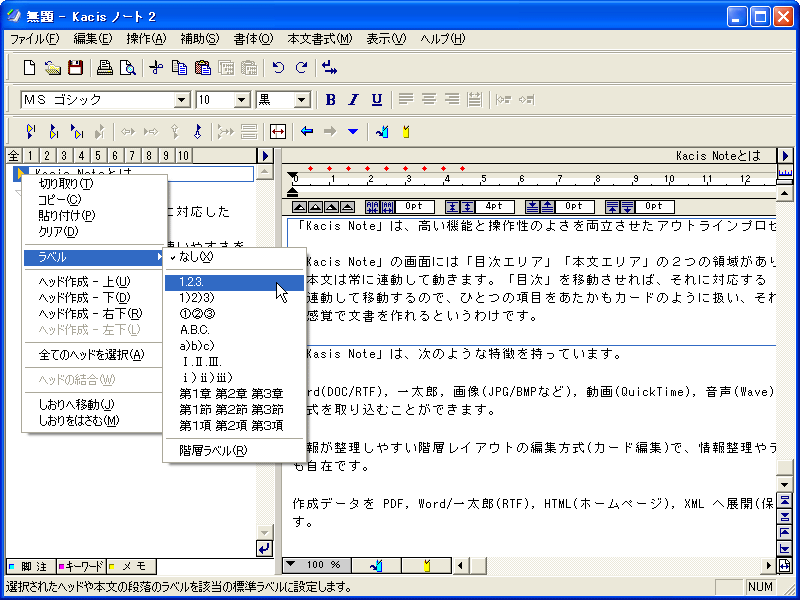Toggle underline with the U button
The image size is (800, 600).
(377, 99)
